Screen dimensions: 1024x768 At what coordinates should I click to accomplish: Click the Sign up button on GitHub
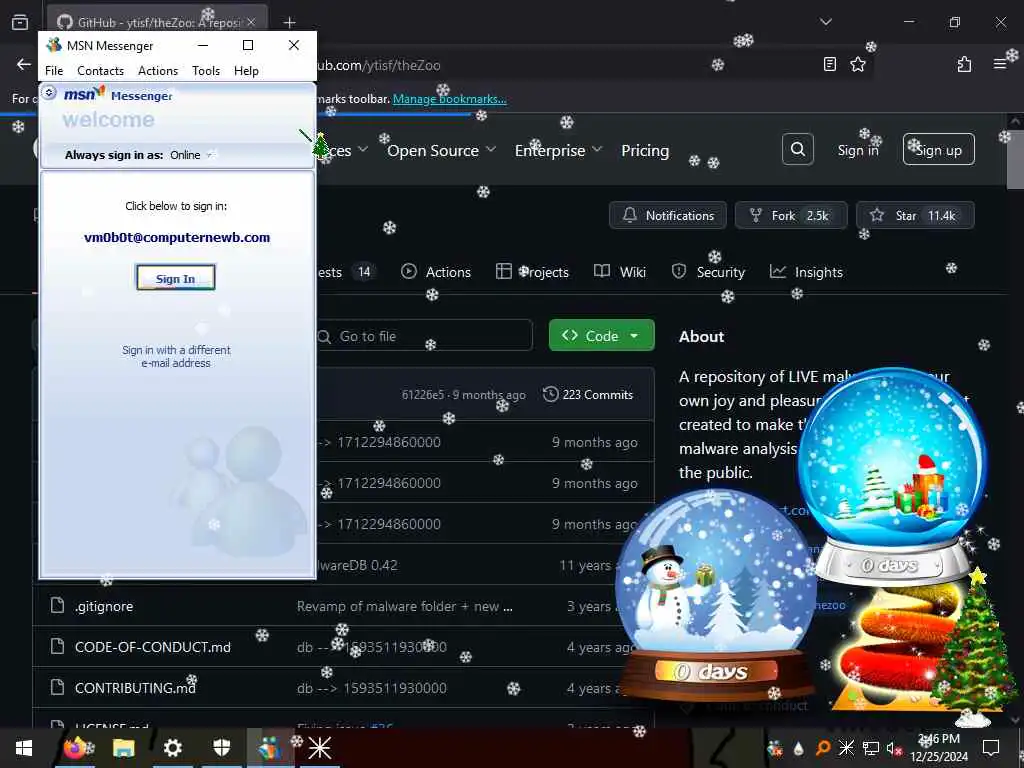pyautogui.click(x=938, y=150)
